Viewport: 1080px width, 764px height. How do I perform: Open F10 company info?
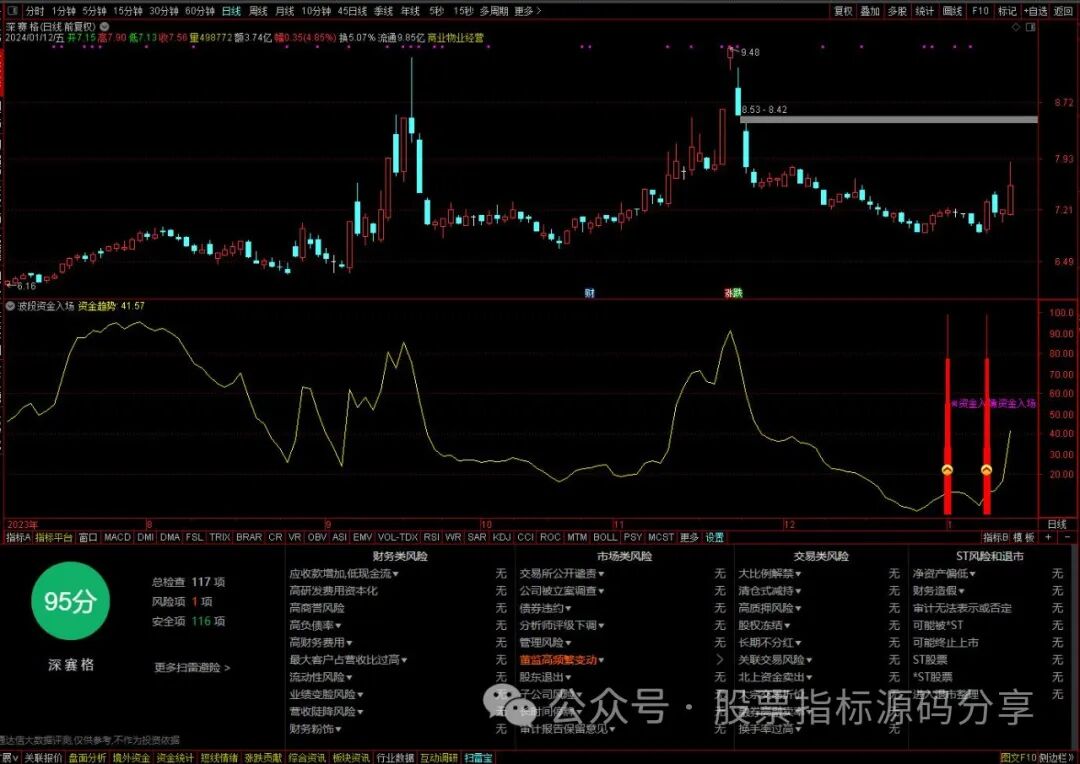click(x=980, y=11)
